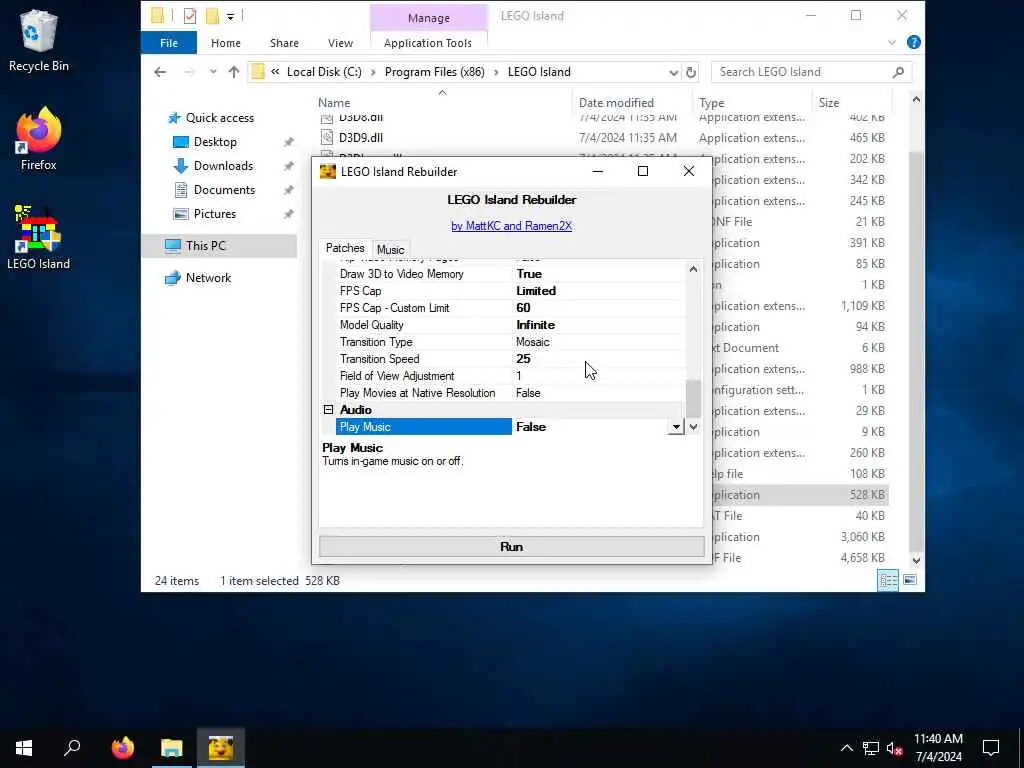This screenshot has height=768, width=1024.
Task: Go up one folder level
Action: (x=234, y=72)
